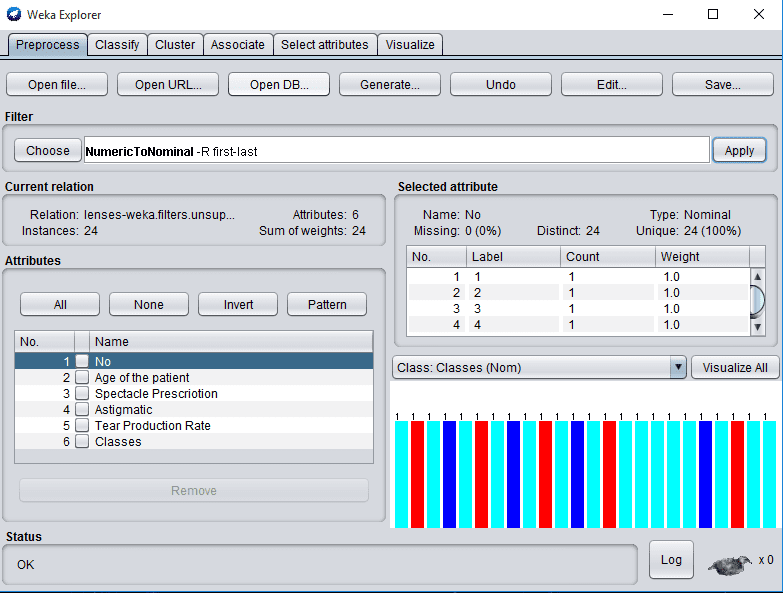
Task: Click the label table scrollbar thumb
Action: (x=757, y=301)
